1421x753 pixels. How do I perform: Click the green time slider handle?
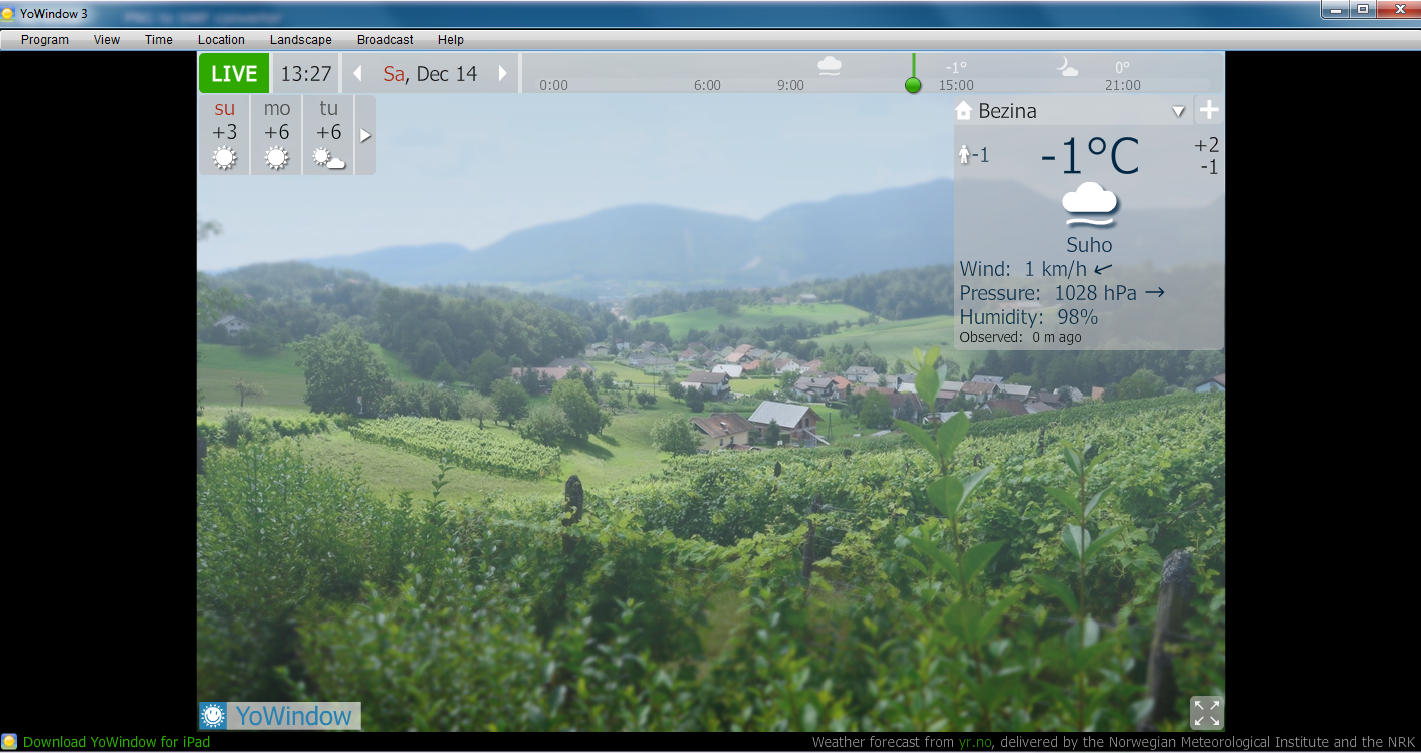click(912, 85)
